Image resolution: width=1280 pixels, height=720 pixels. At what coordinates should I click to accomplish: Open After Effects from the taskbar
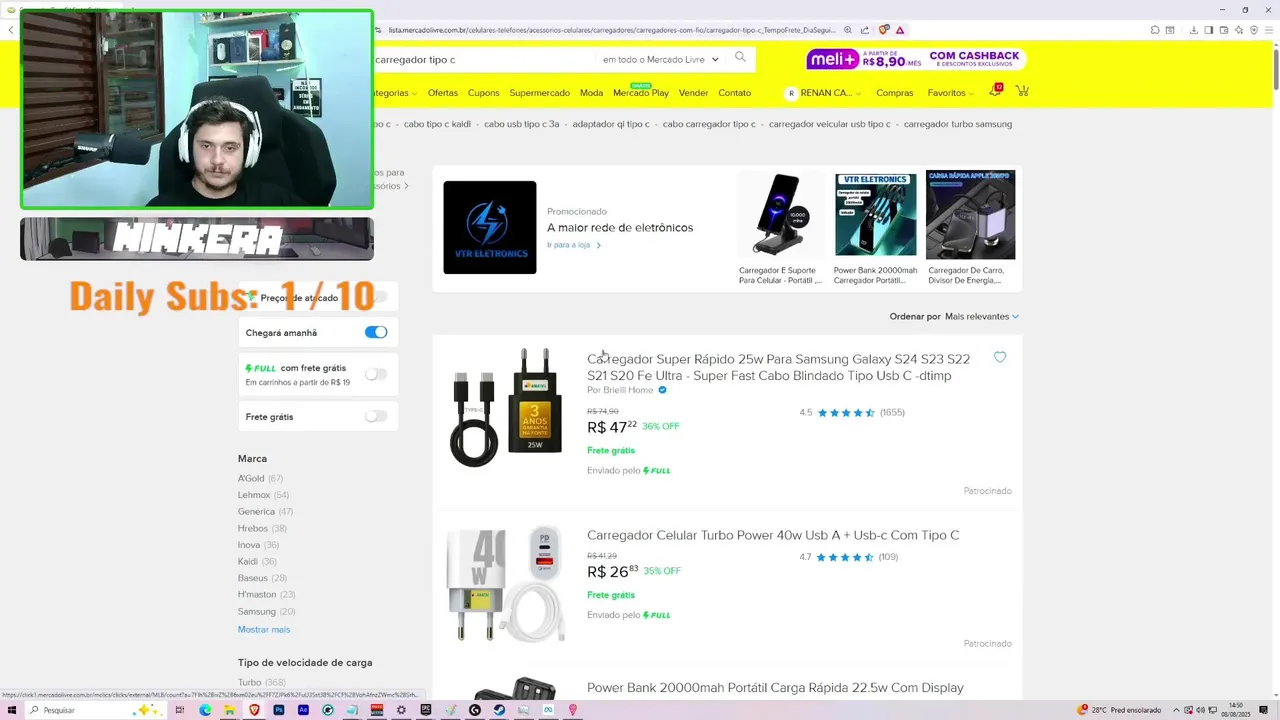click(x=303, y=710)
